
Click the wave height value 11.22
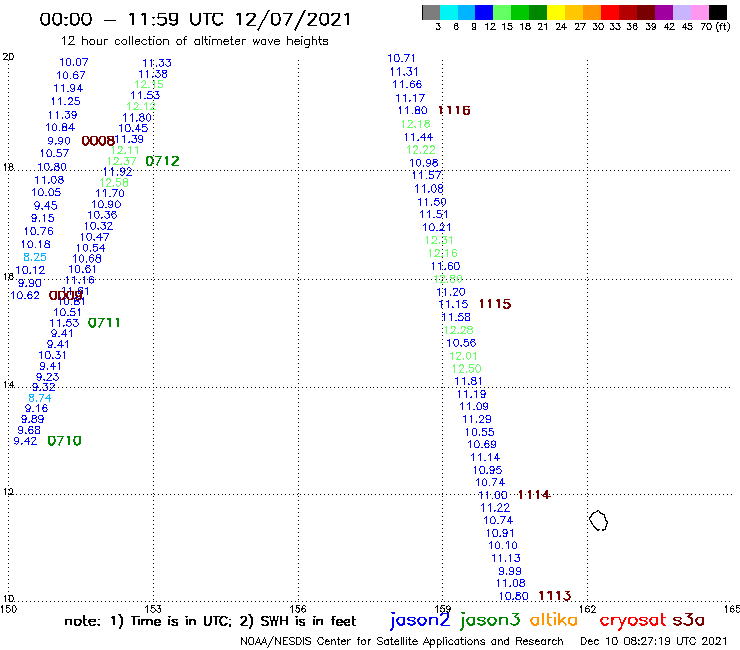[495, 508]
